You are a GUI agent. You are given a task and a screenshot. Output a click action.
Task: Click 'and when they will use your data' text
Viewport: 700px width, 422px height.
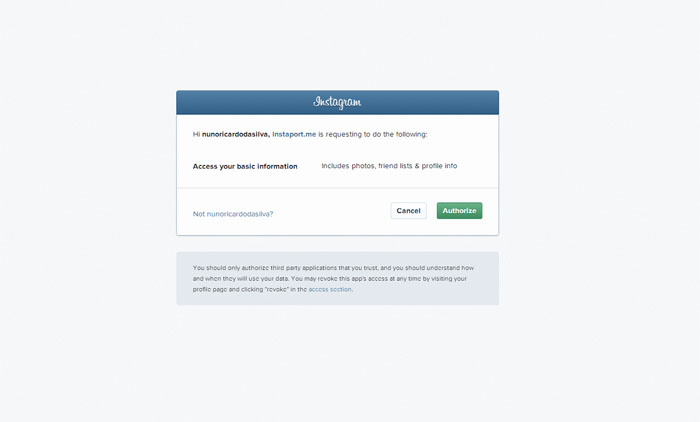click(x=241, y=279)
